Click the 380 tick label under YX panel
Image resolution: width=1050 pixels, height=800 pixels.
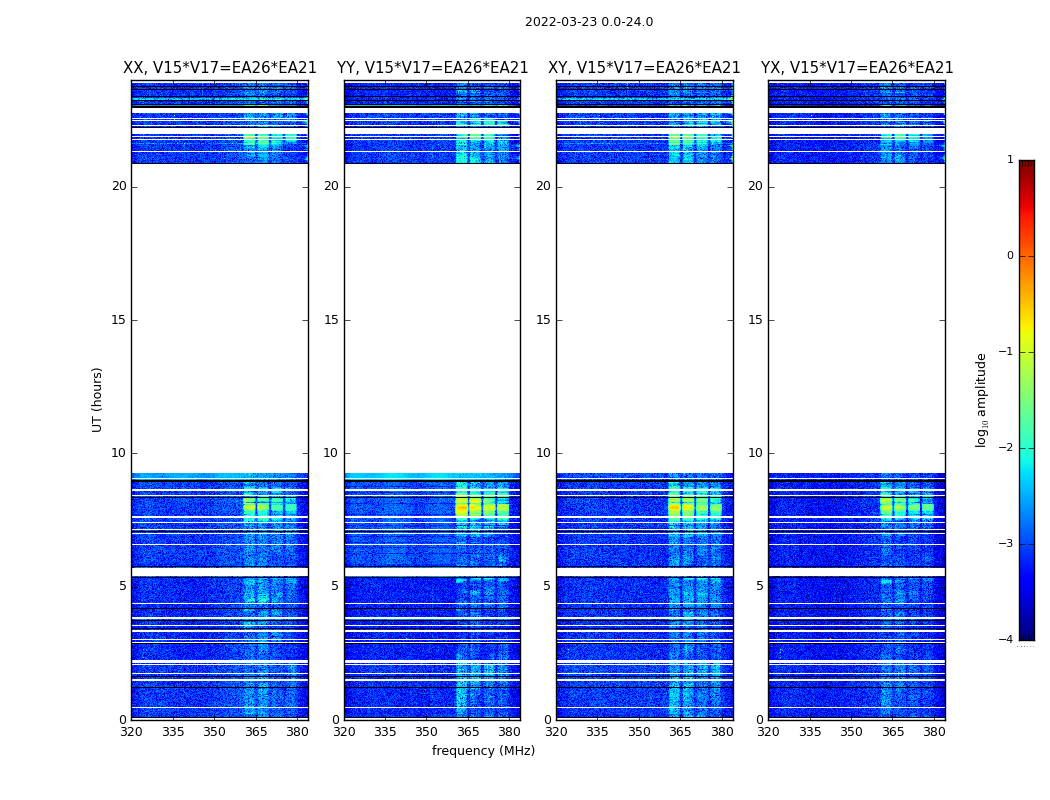tap(934, 732)
